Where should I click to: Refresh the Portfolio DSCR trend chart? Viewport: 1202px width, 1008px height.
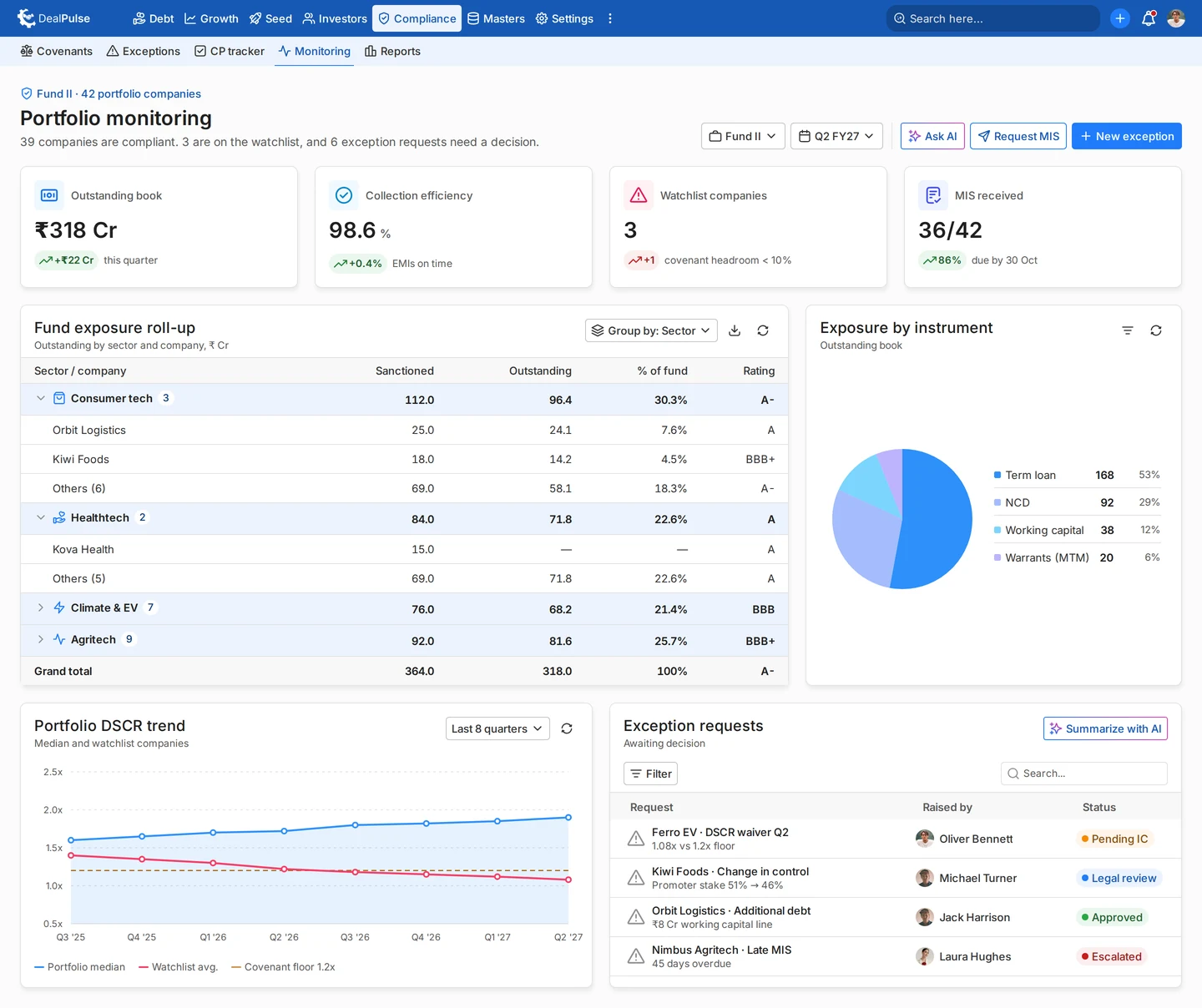(567, 728)
